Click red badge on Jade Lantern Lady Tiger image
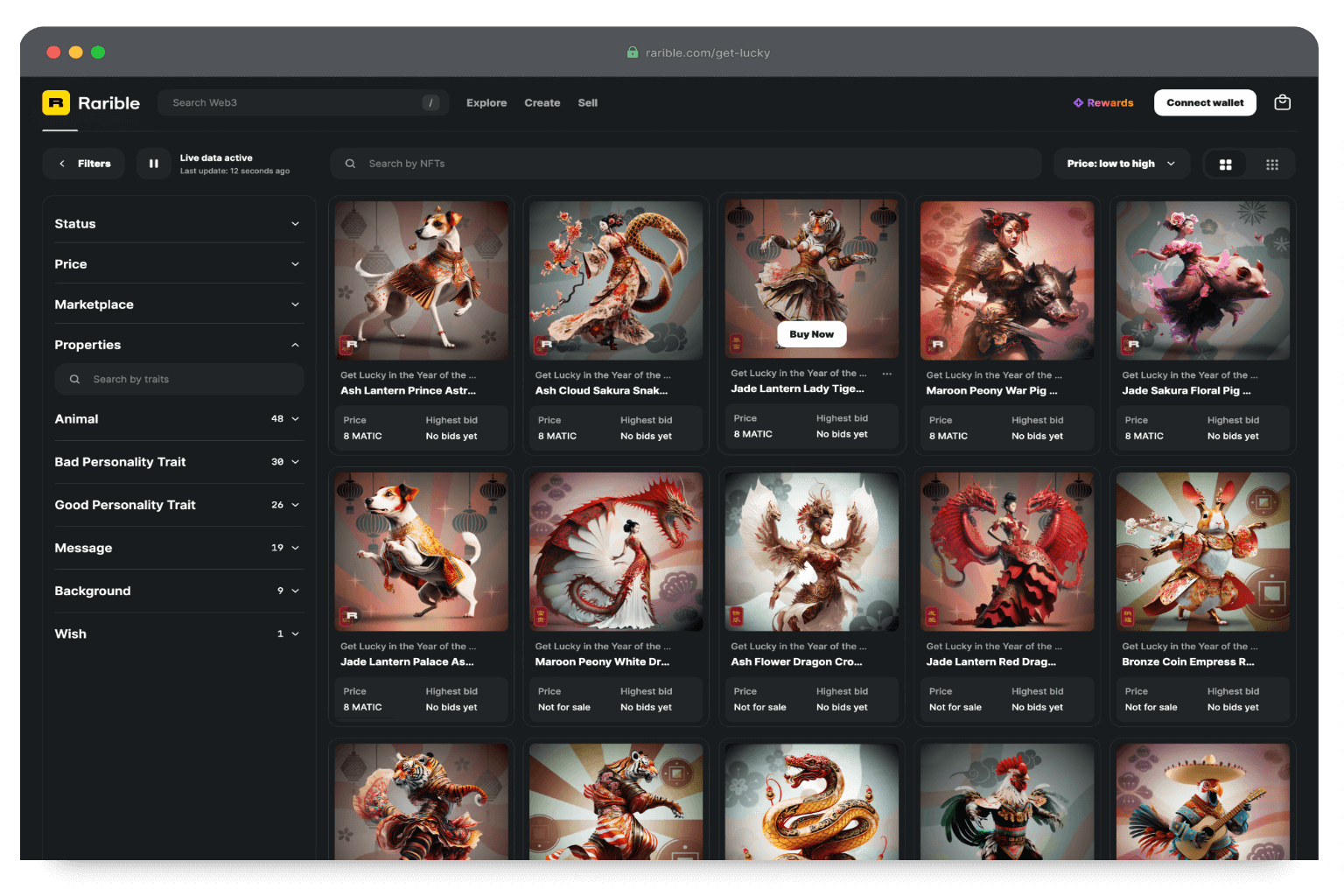This screenshot has width=1344, height=896. (x=737, y=342)
